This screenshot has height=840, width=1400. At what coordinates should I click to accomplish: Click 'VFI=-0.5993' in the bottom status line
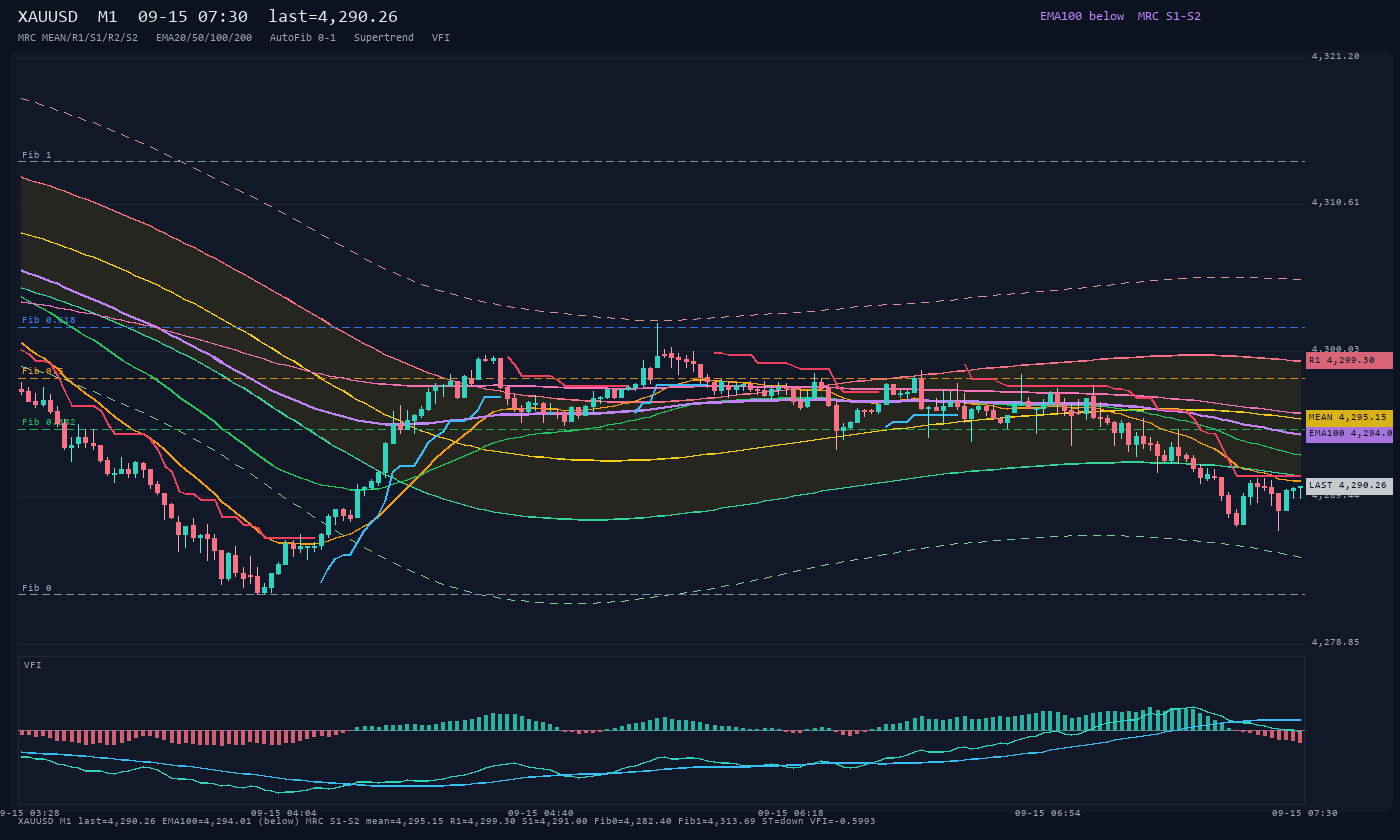point(843,821)
